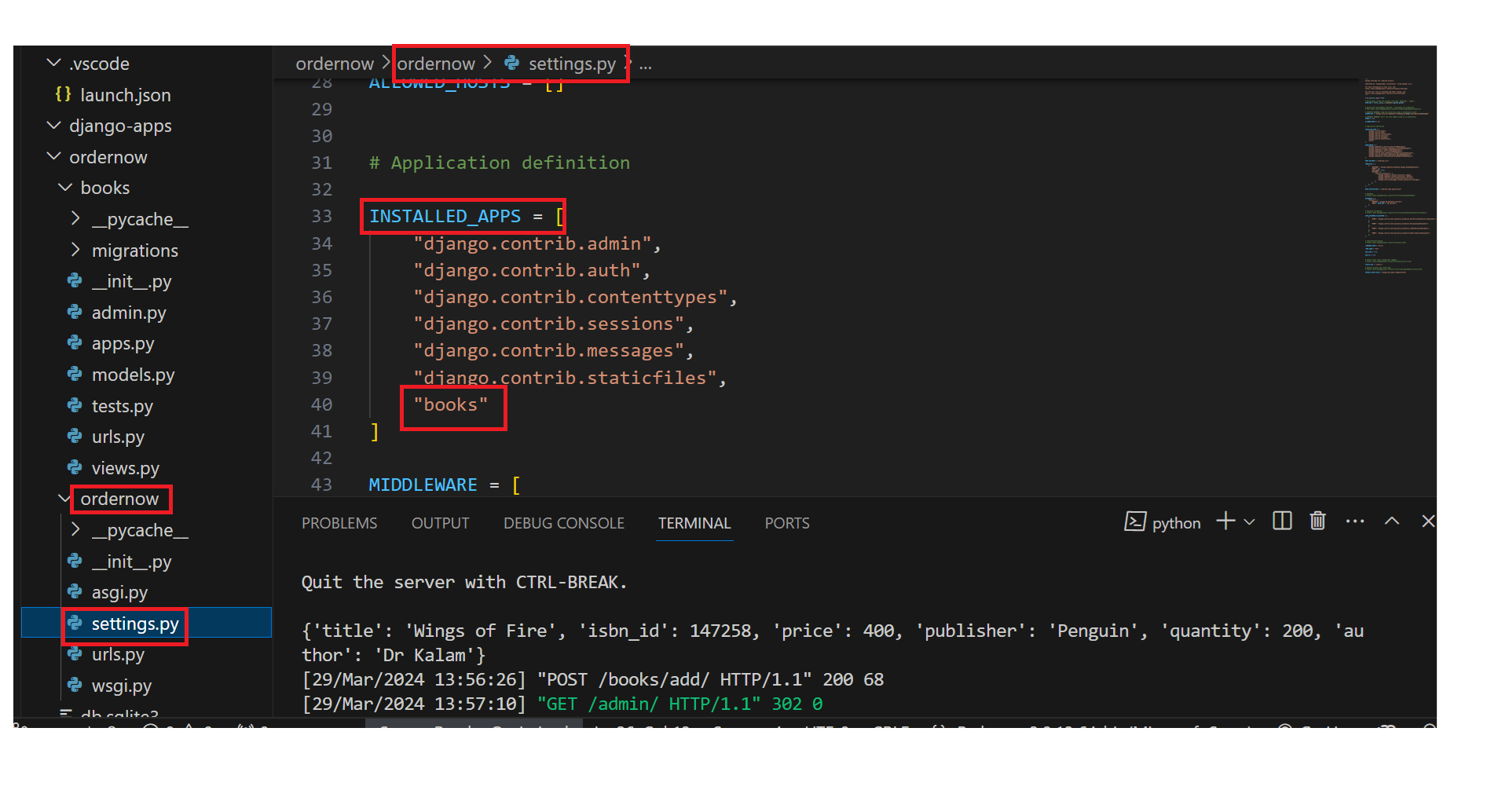Open wsgi.py file

click(121, 686)
